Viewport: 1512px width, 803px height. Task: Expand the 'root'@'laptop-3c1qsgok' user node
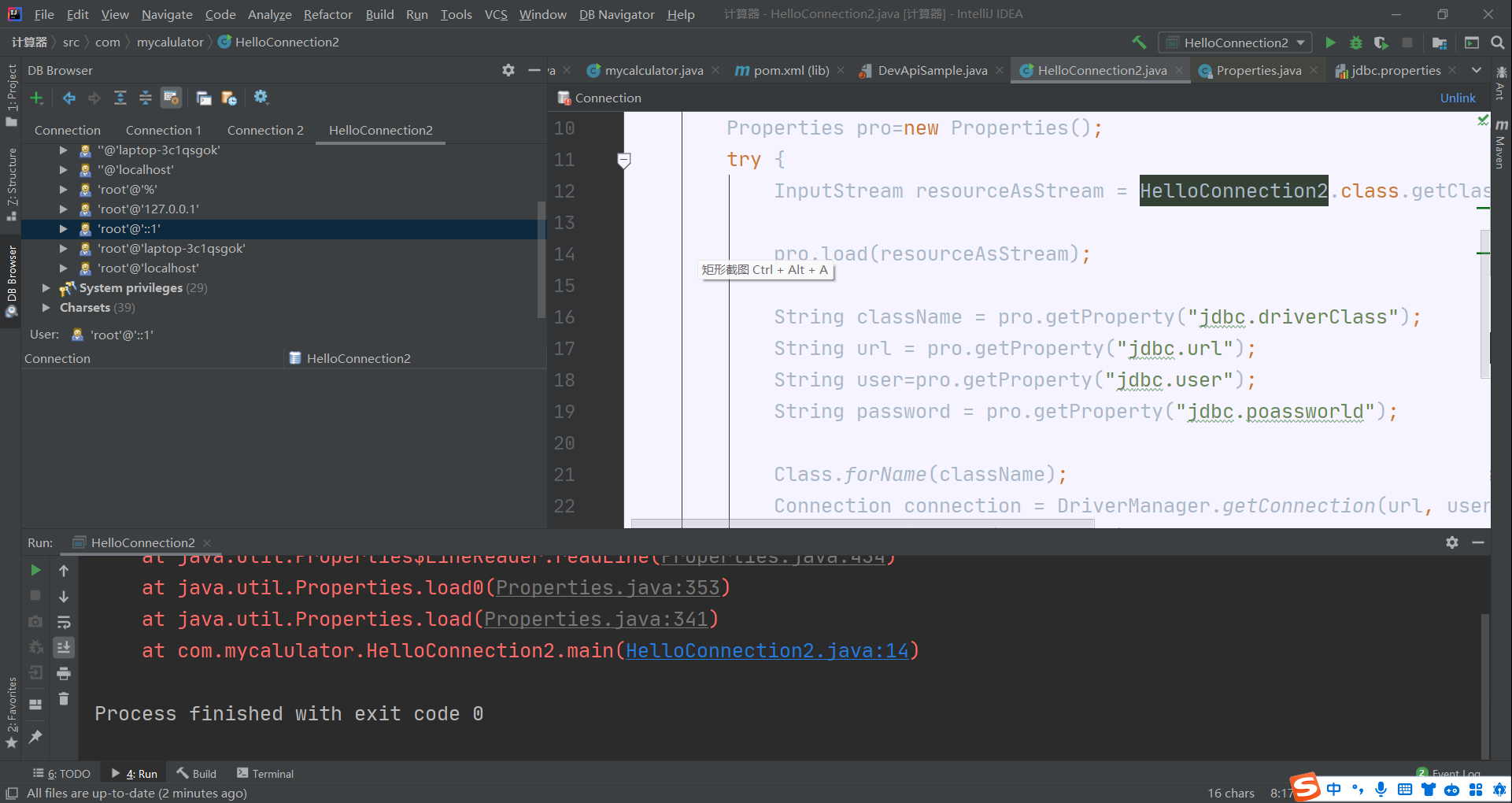tap(64, 248)
